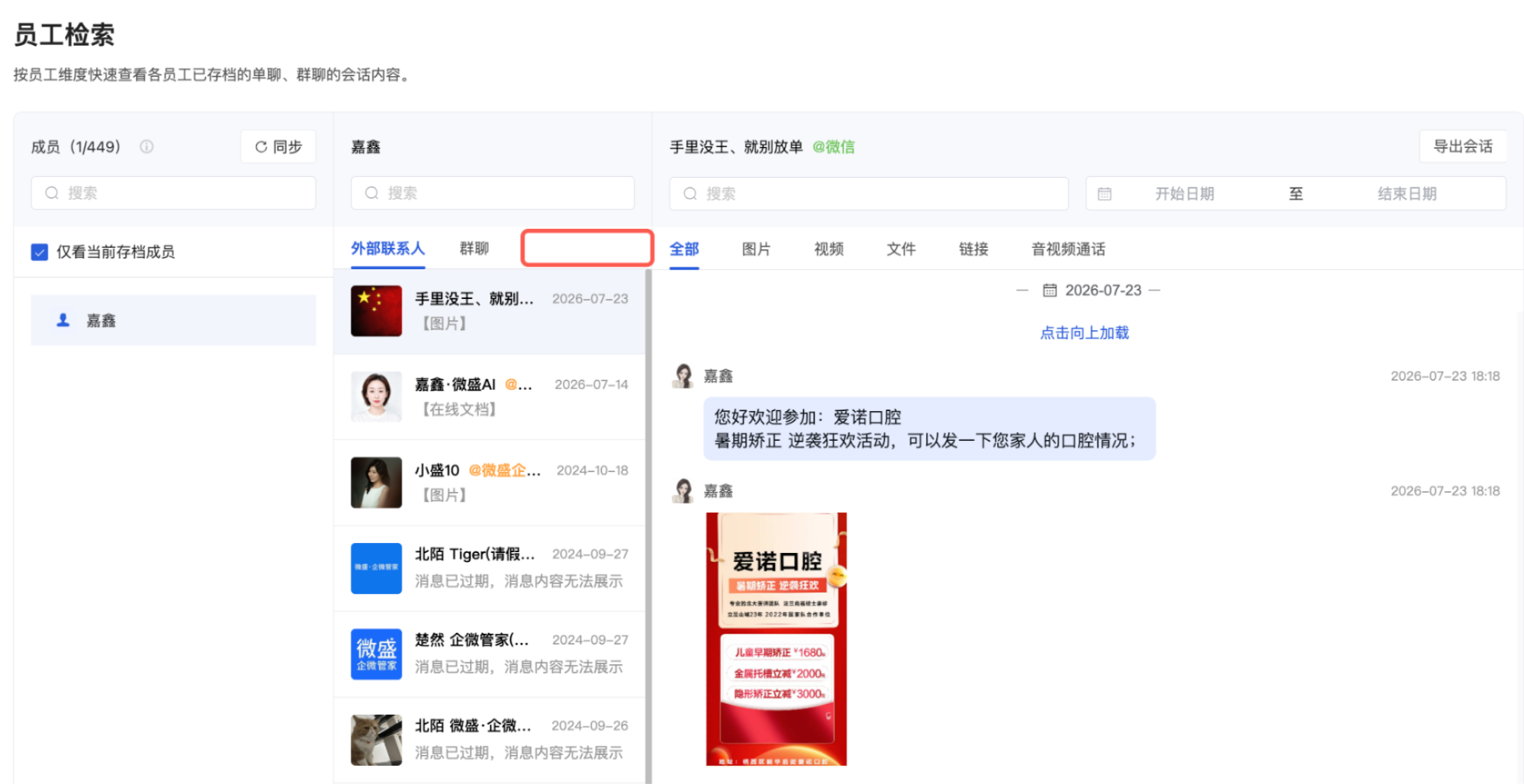Click the info icon beside 成员 (1/449)
This screenshot has width=1524, height=784.
(146, 146)
